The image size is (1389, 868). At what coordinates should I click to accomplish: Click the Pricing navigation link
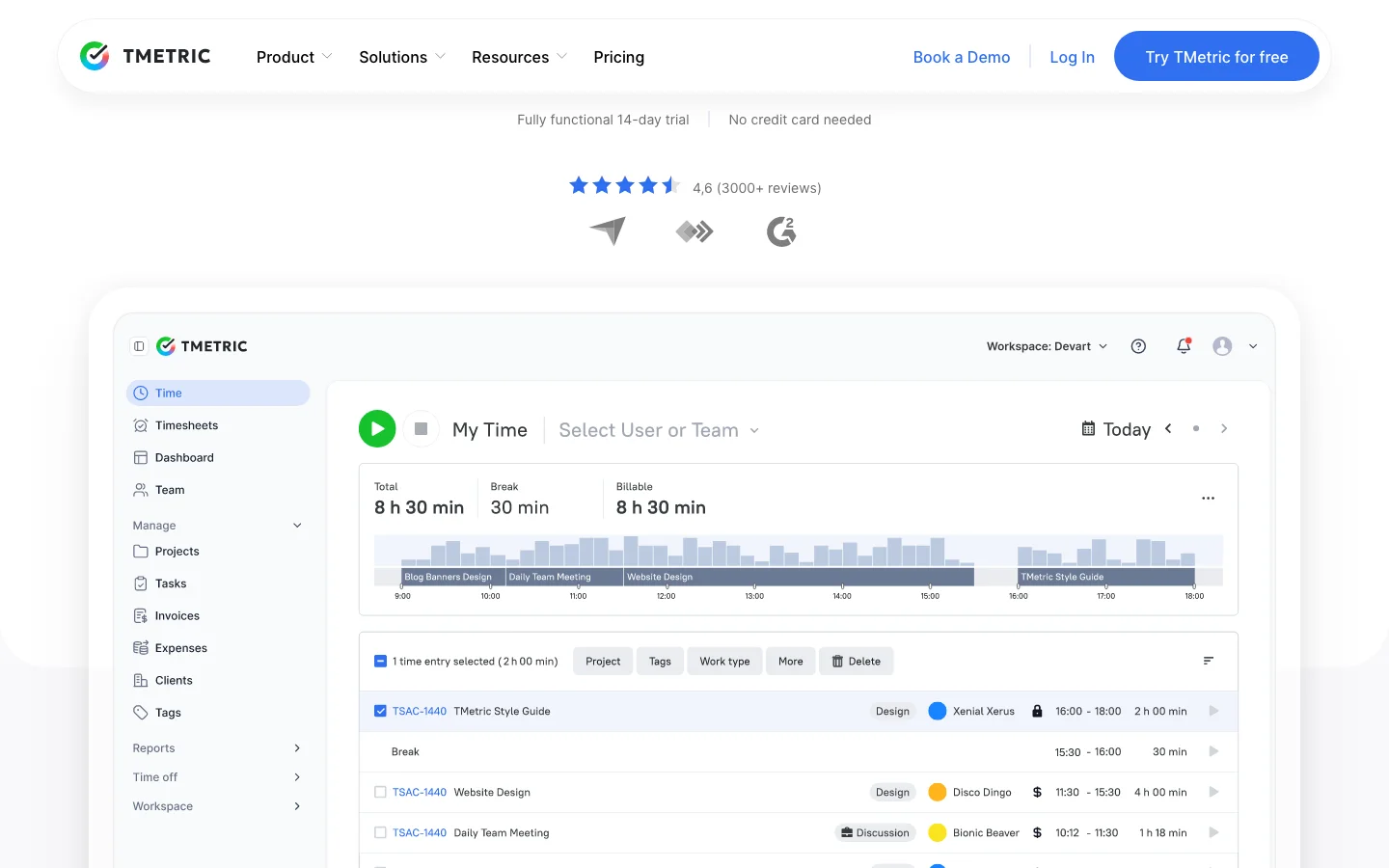(619, 57)
